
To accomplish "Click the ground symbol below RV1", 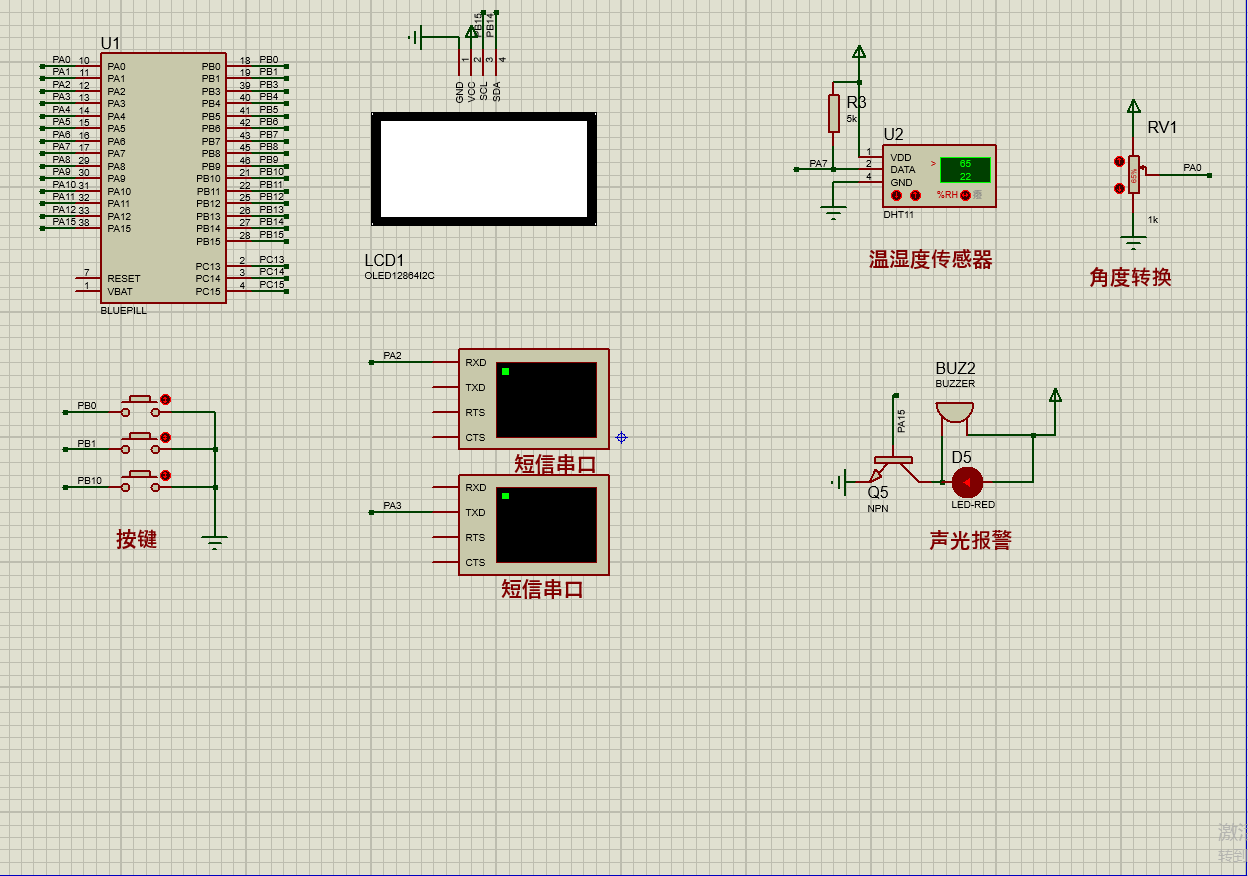I will click(1133, 242).
